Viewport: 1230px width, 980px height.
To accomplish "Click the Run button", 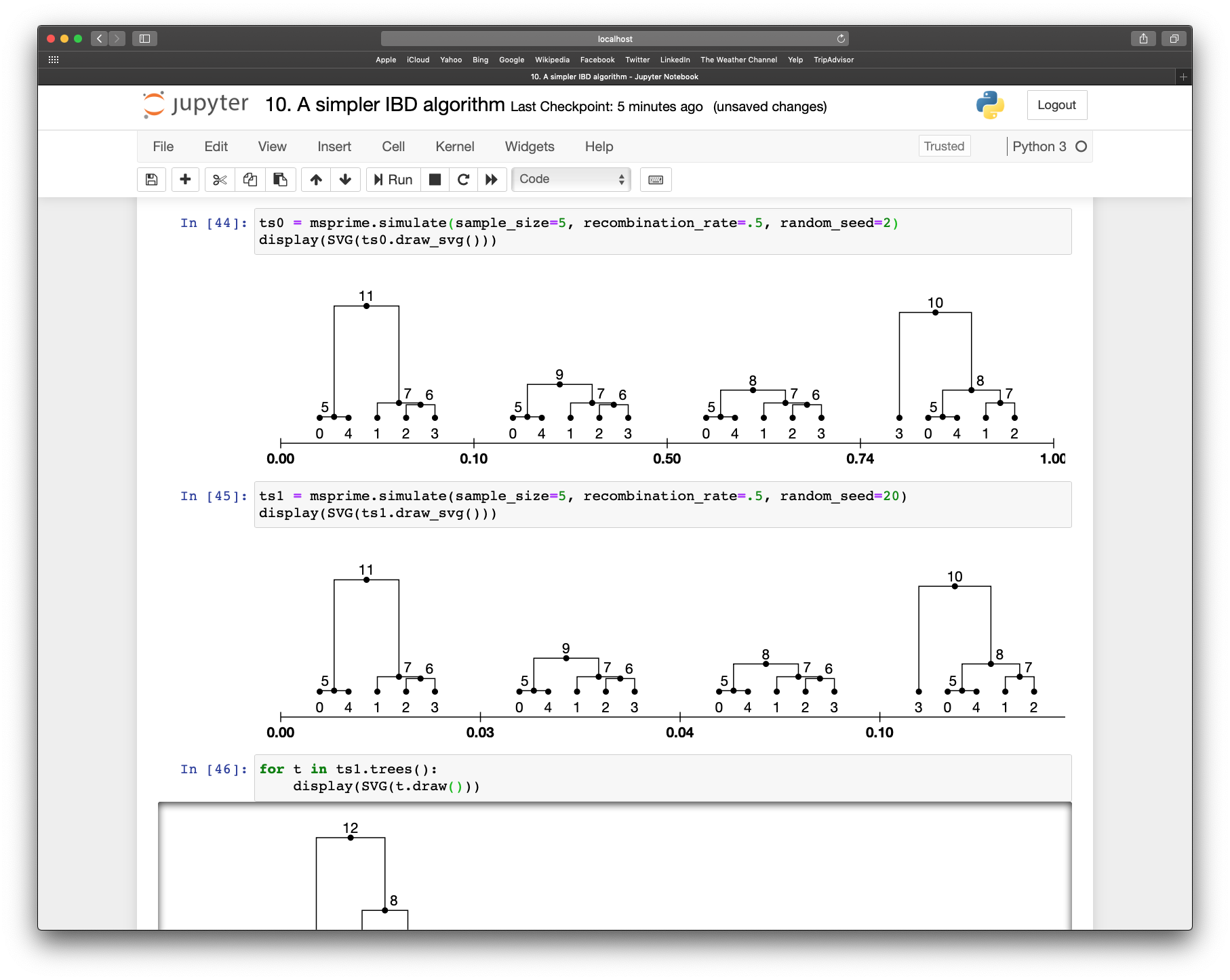I will pyautogui.click(x=392, y=180).
